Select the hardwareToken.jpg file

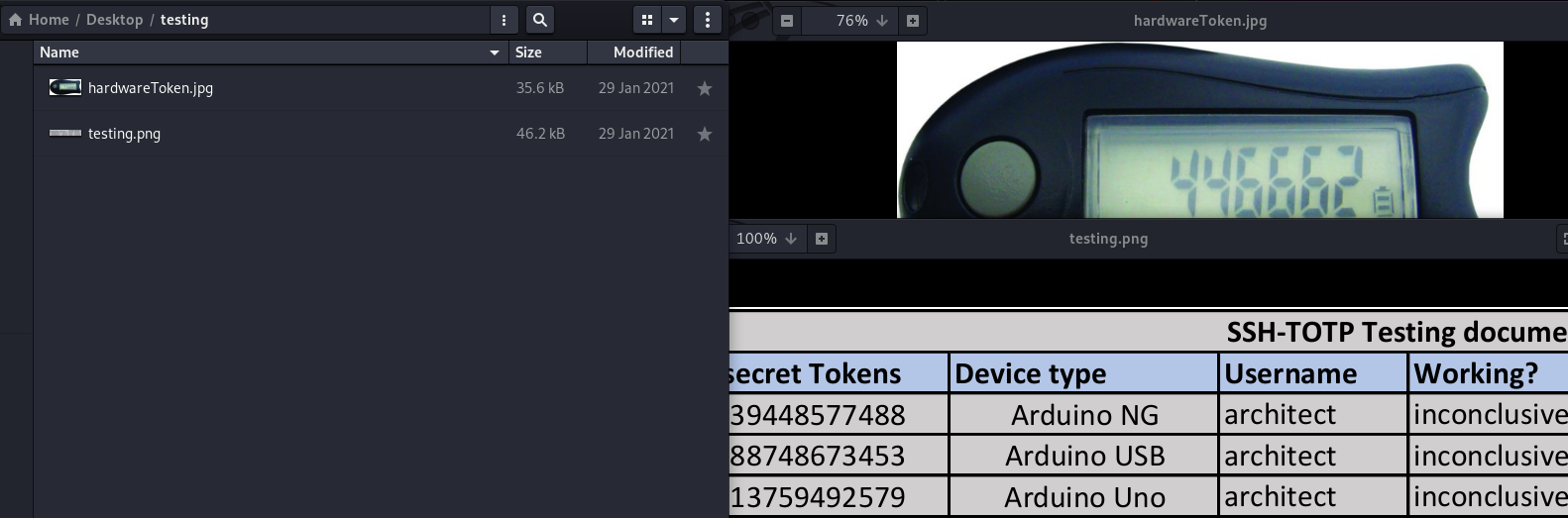point(151,88)
